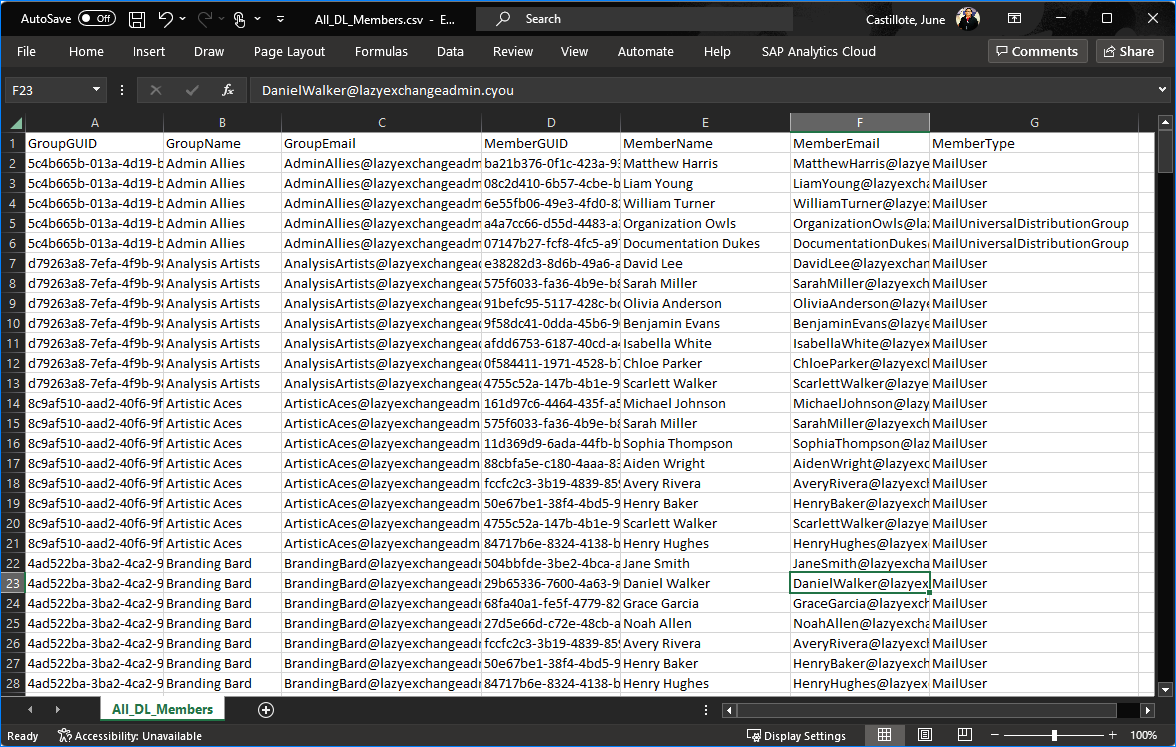The height and width of the screenshot is (747, 1176).
Task: Click the zoom slider handle
Action: [x=1054, y=735]
